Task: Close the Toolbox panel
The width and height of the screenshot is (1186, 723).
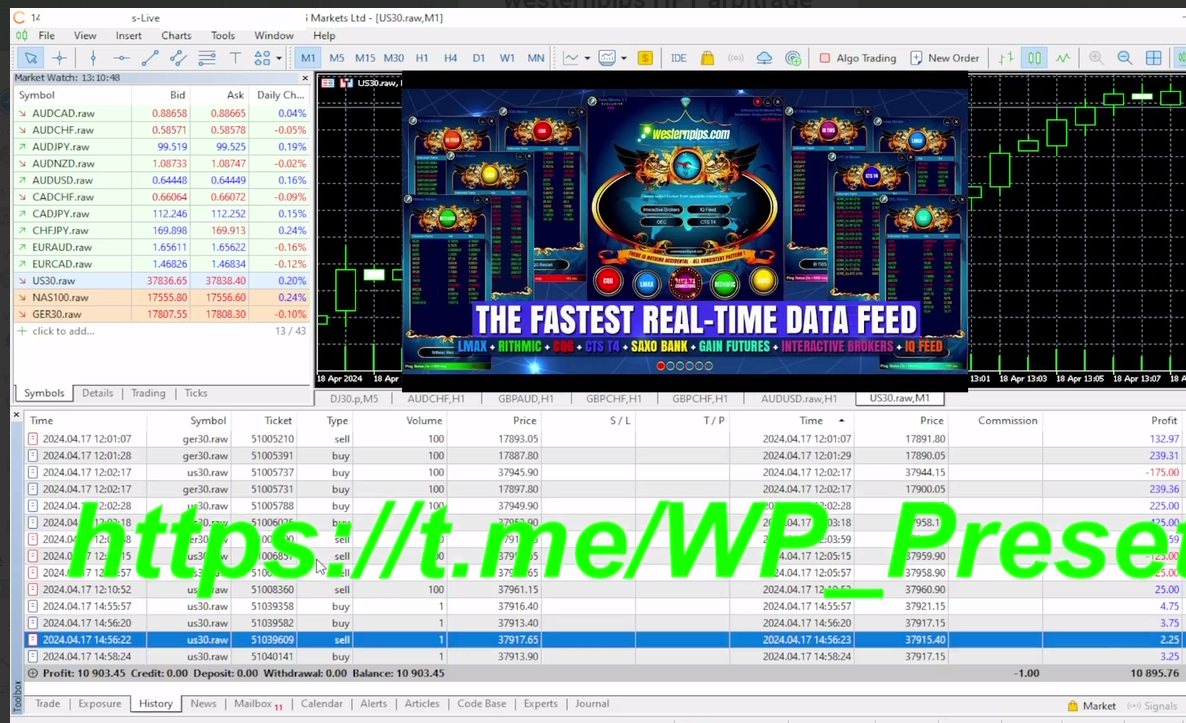Action: [x=17, y=415]
